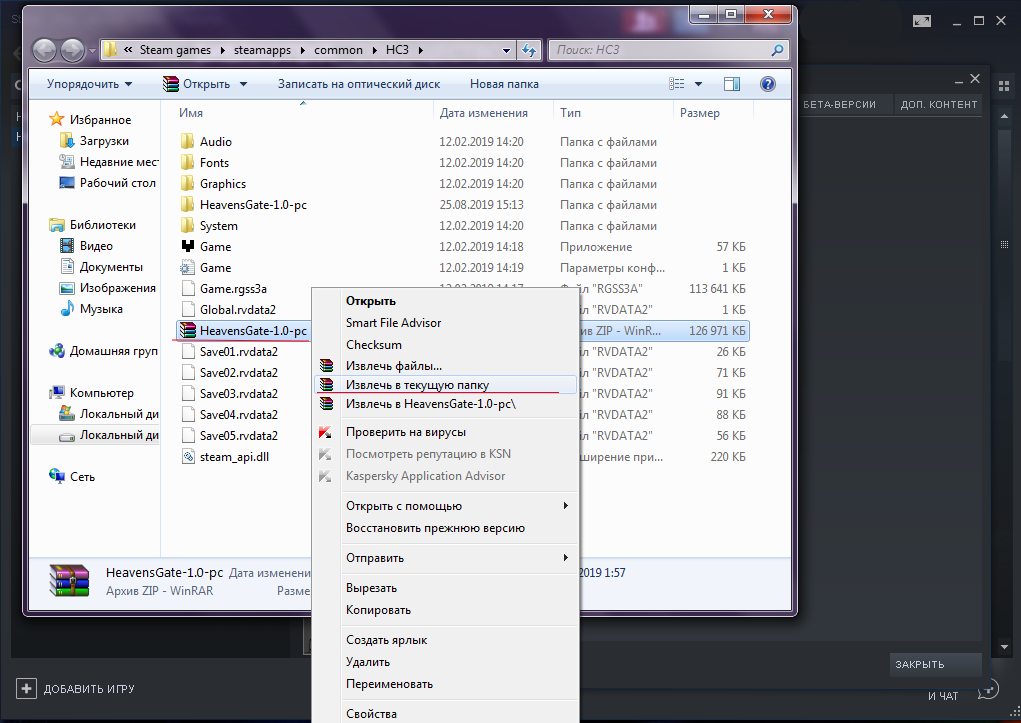Click ДОБАВИТЬ ИГРУ in the Steam window

tap(76, 689)
